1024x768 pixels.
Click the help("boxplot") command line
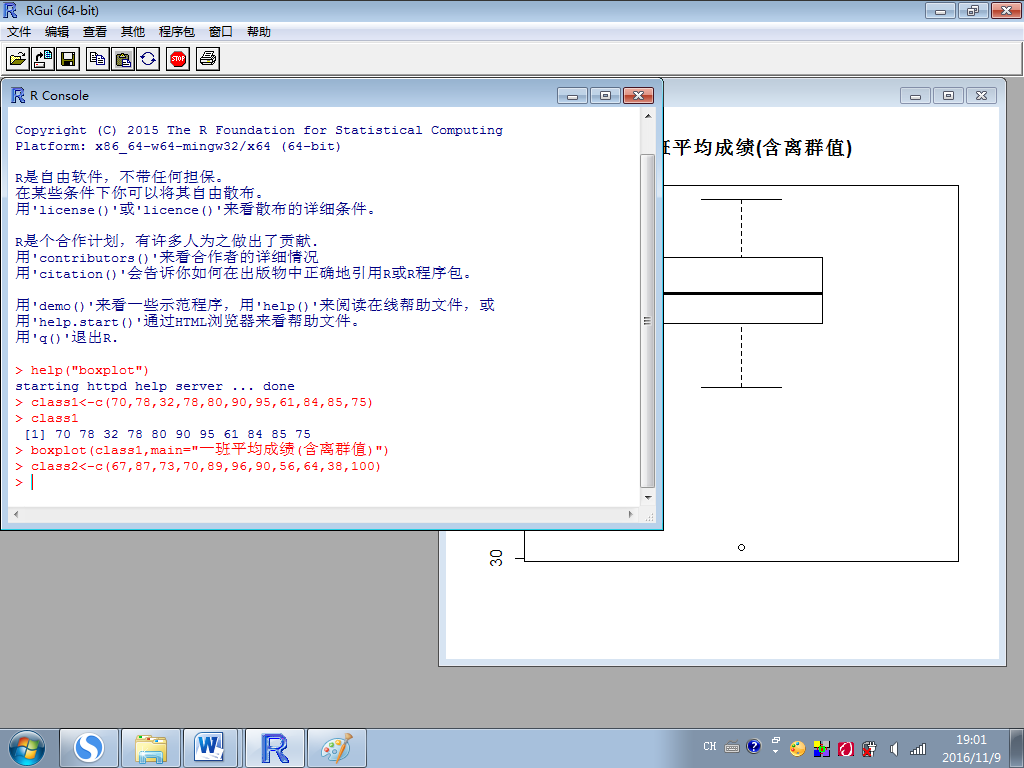click(82, 370)
